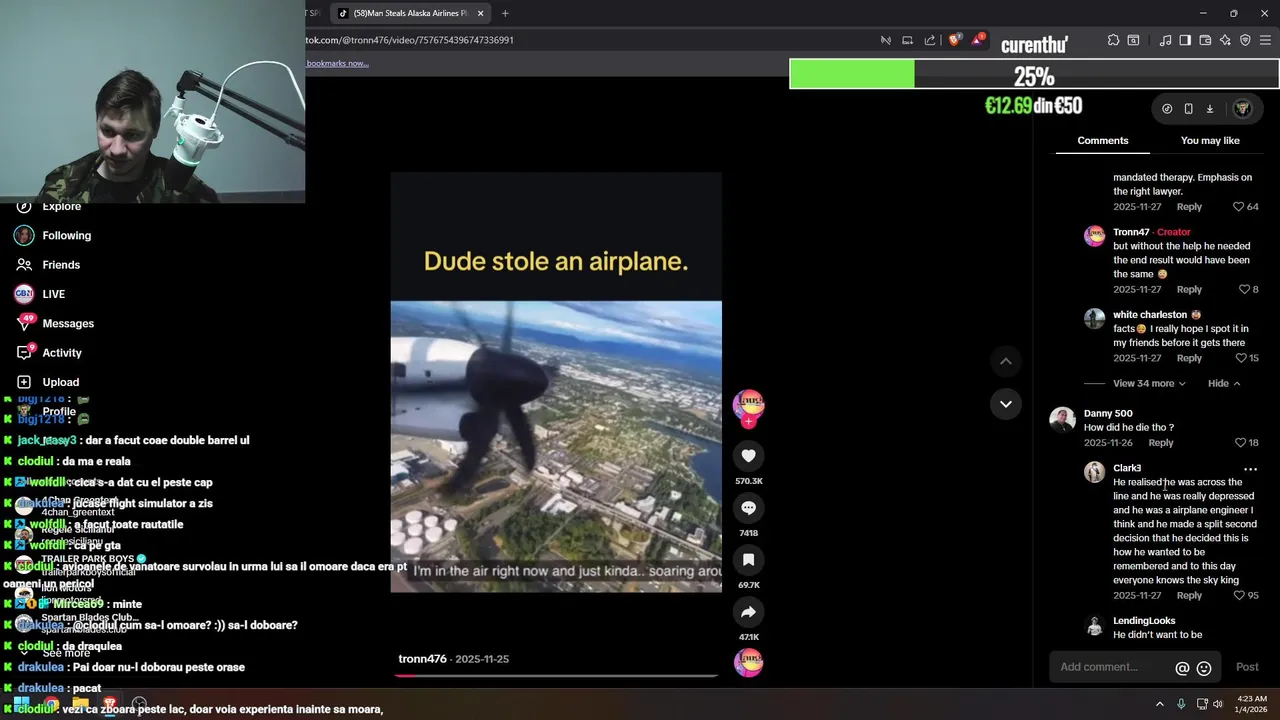Collapse replies with Hide
The image size is (1280, 720).
[1224, 384]
